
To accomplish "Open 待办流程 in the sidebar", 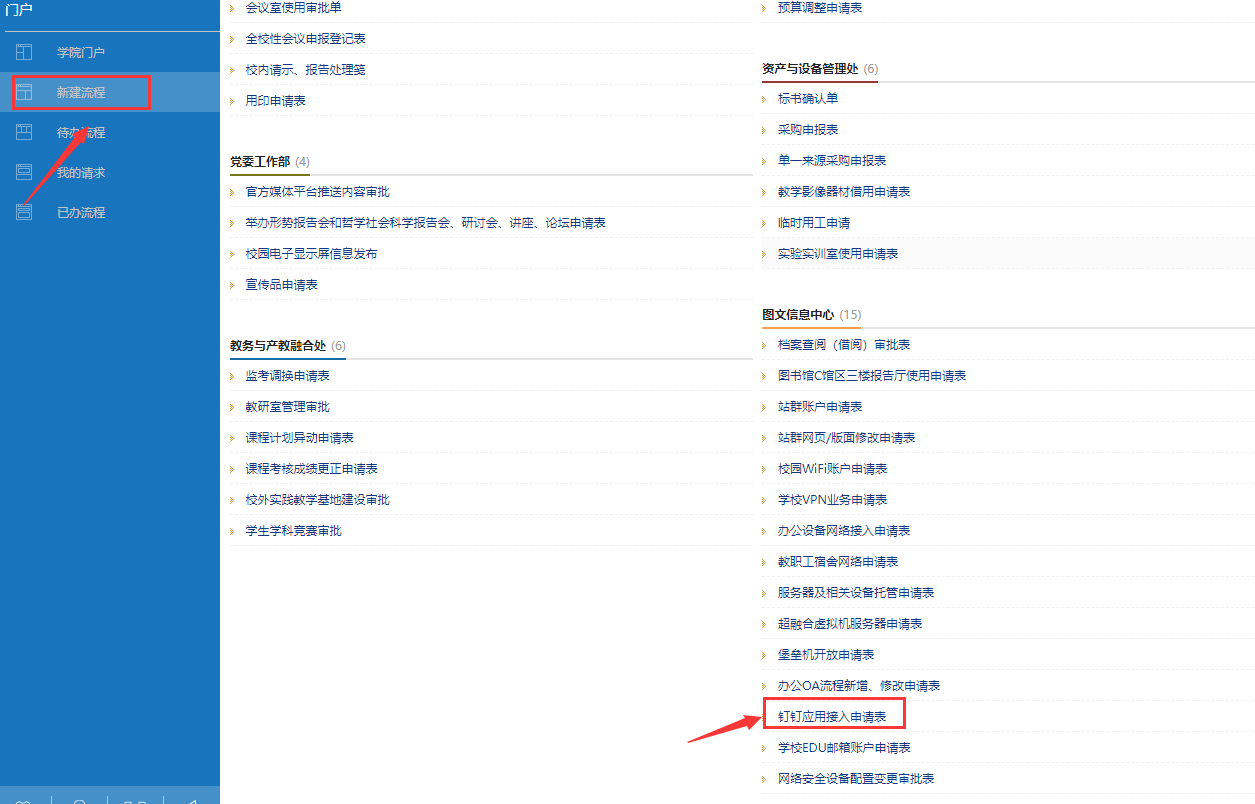I will [80, 132].
